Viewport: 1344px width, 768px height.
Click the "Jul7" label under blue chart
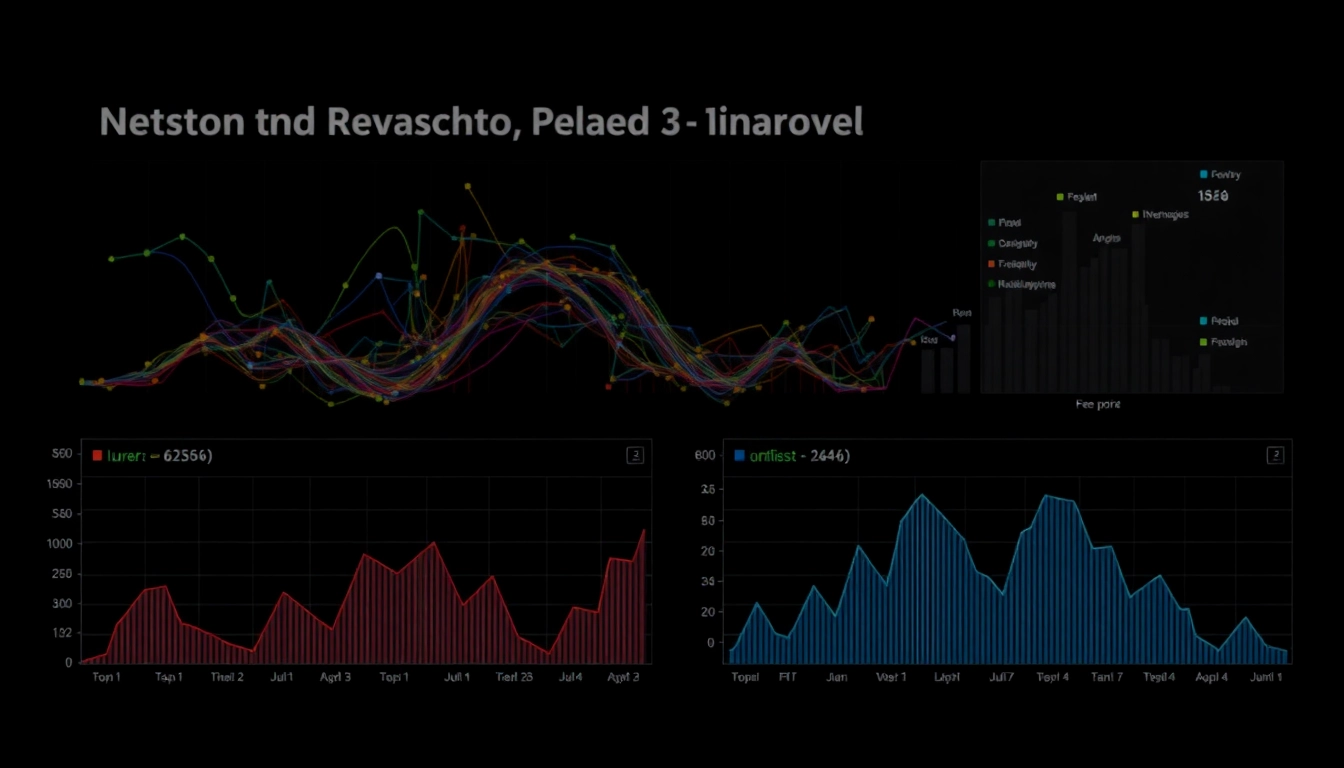(1001, 677)
